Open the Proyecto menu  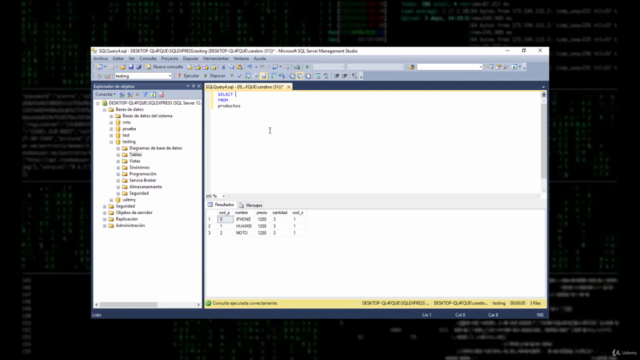tap(169, 58)
